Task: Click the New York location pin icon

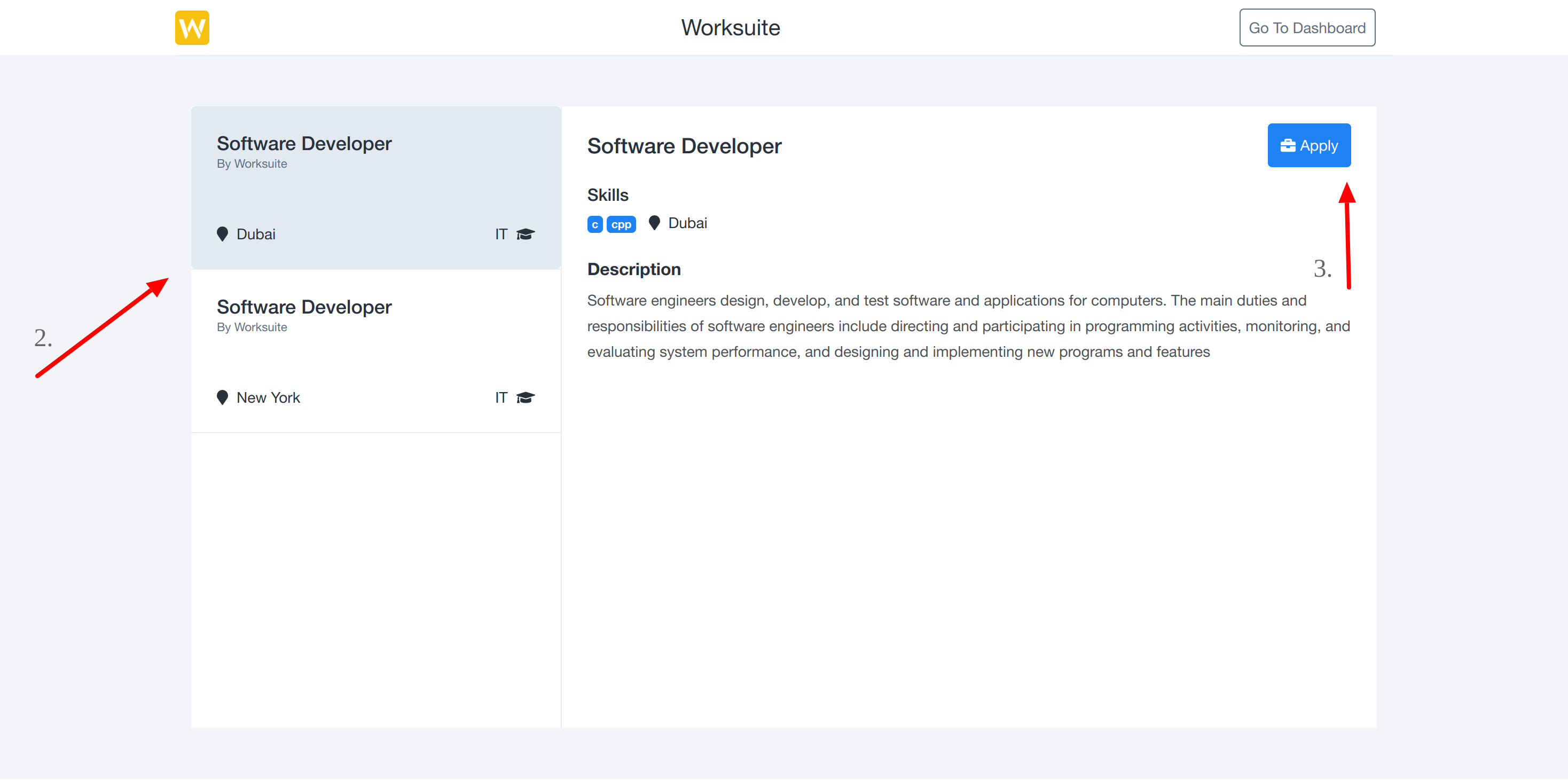Action: (x=222, y=397)
